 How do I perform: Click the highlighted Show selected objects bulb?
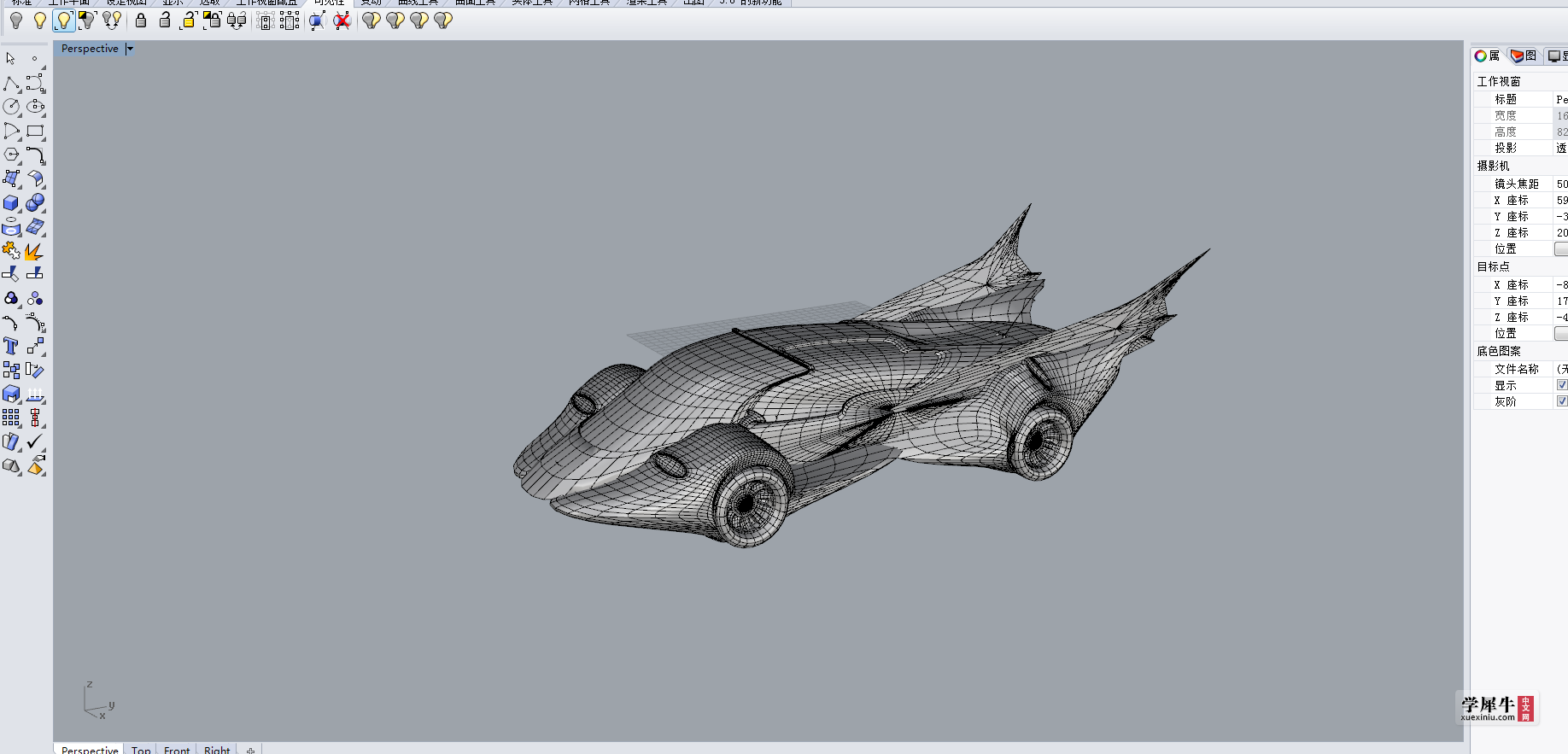pos(64,20)
